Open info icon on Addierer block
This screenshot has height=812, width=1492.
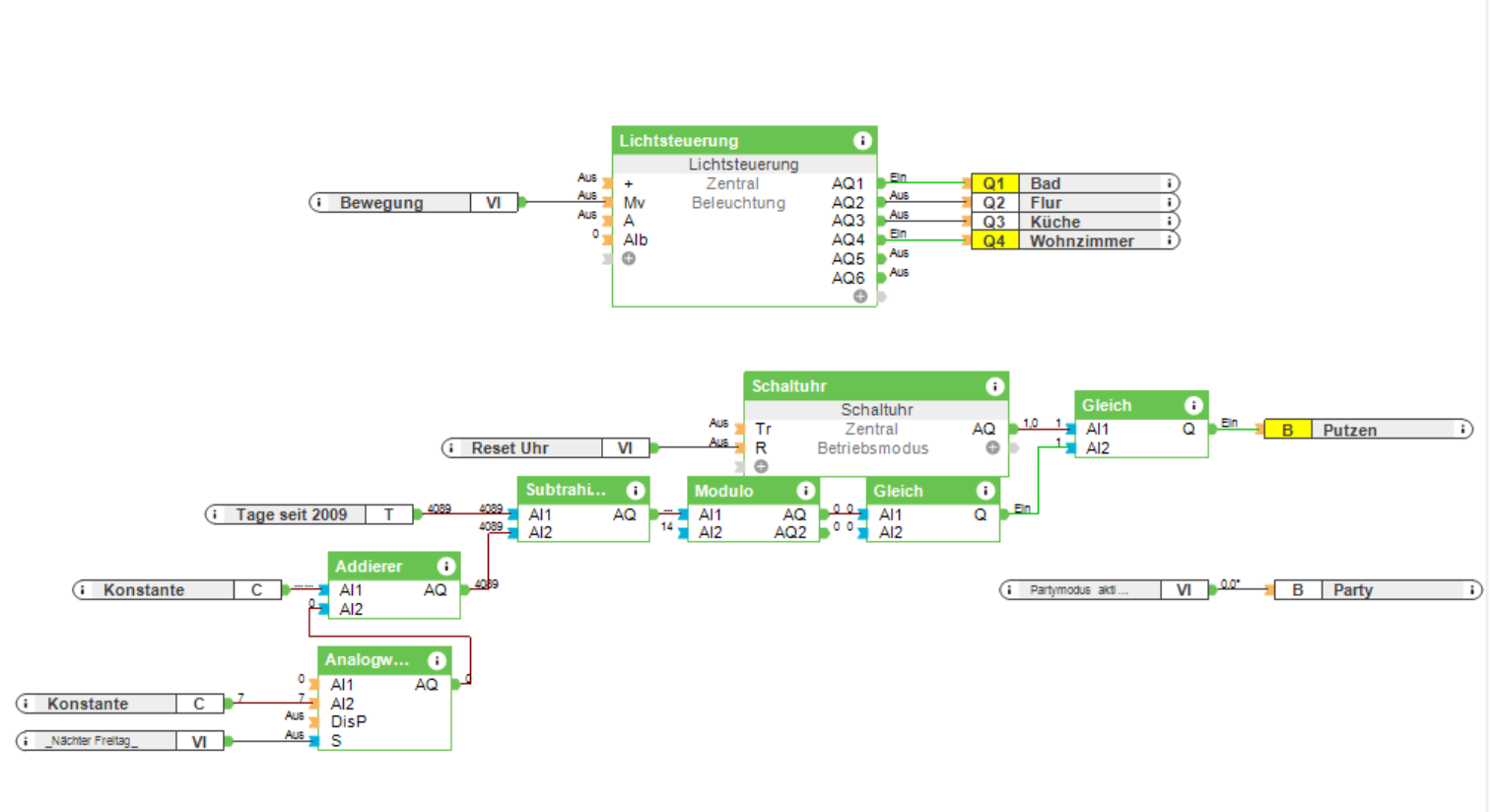tap(445, 566)
